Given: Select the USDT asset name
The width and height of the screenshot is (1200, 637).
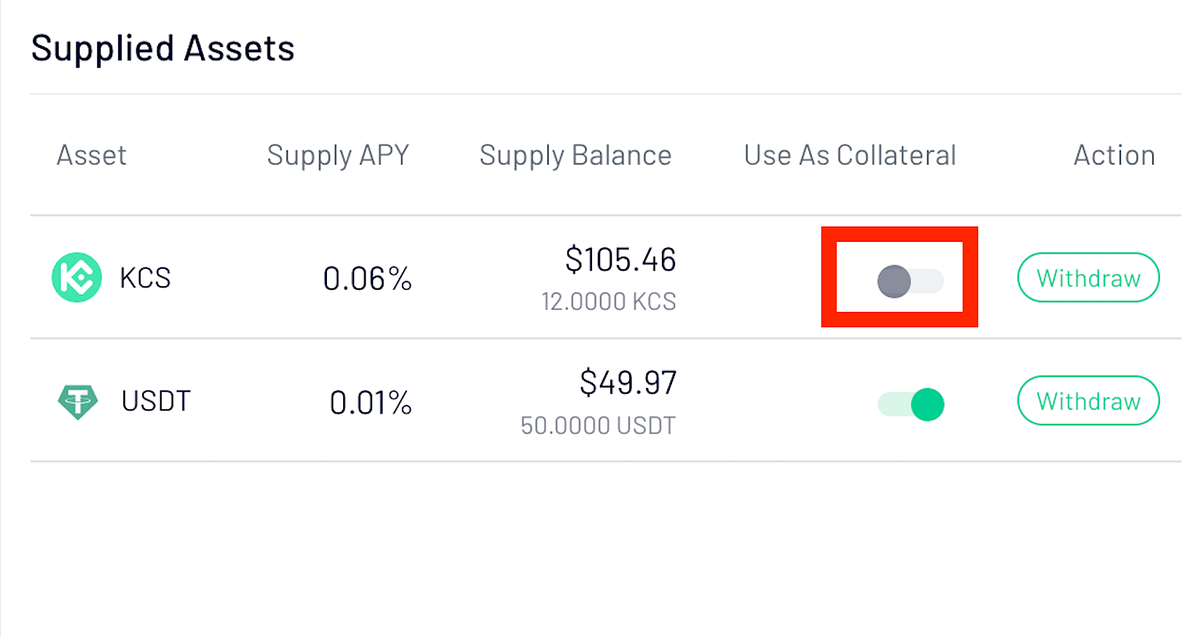Looking at the screenshot, I should 156,402.
